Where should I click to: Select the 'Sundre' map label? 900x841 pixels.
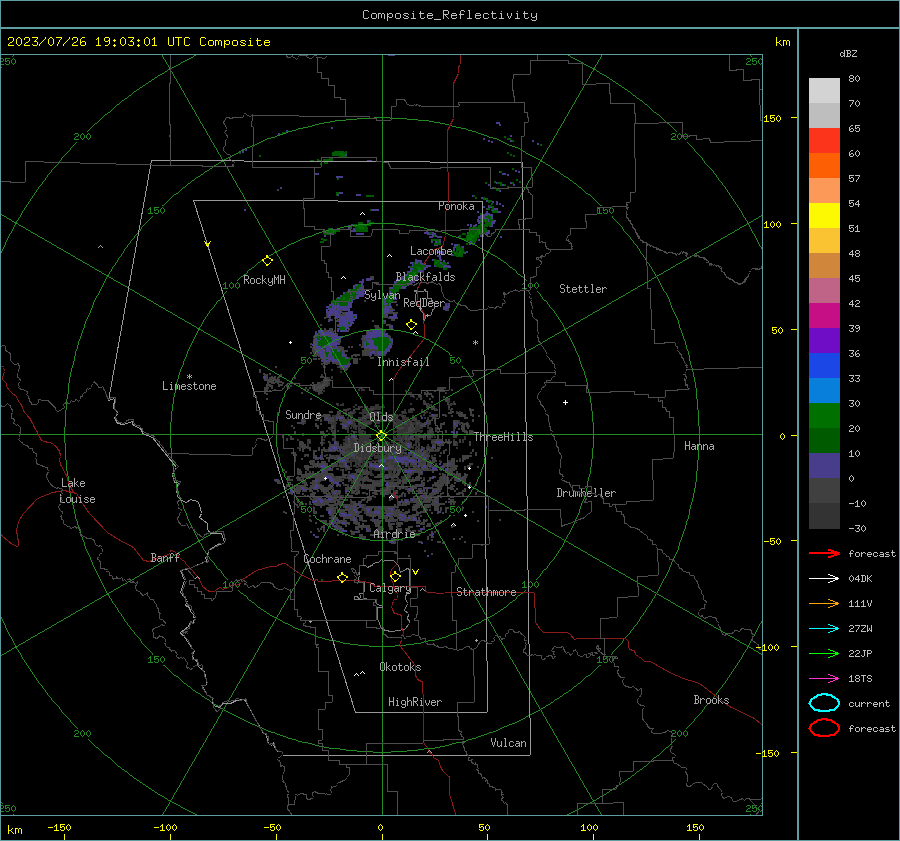click(303, 414)
